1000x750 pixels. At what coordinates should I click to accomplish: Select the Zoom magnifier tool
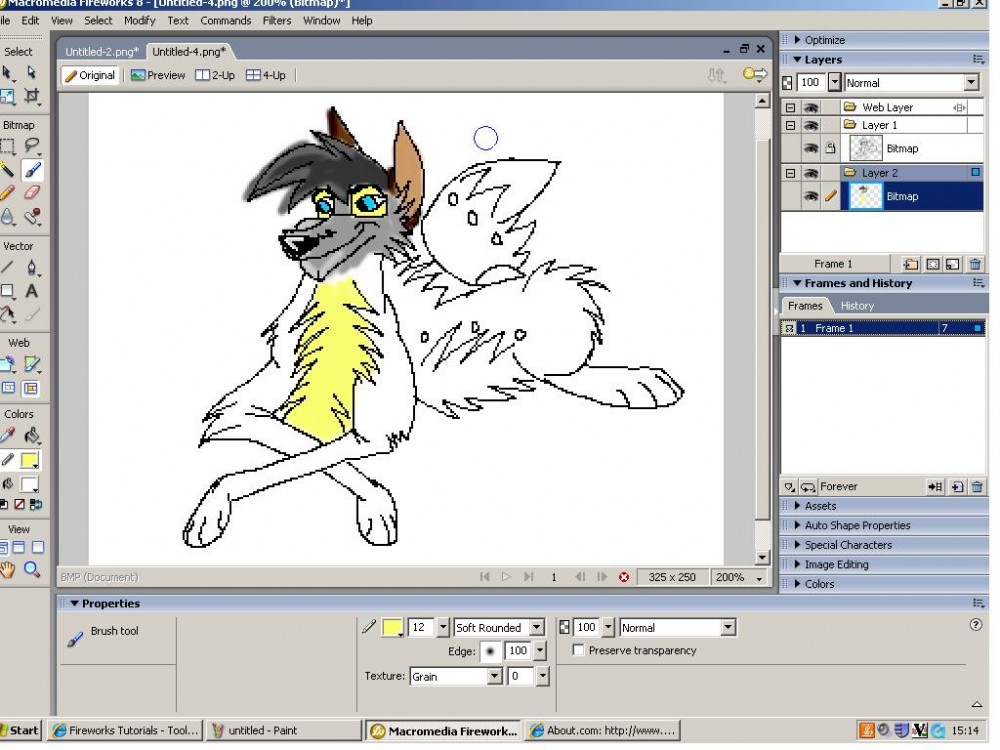tap(31, 570)
